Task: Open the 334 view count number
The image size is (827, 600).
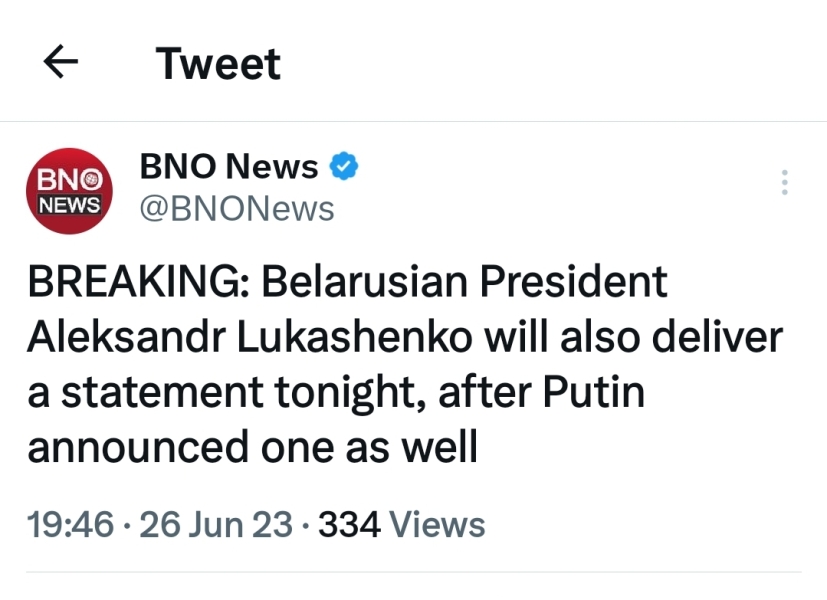Action: (347, 525)
